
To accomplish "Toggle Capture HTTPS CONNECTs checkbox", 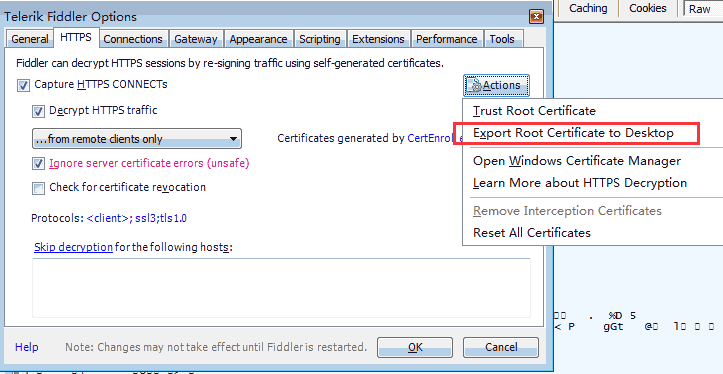I will click(x=24, y=85).
